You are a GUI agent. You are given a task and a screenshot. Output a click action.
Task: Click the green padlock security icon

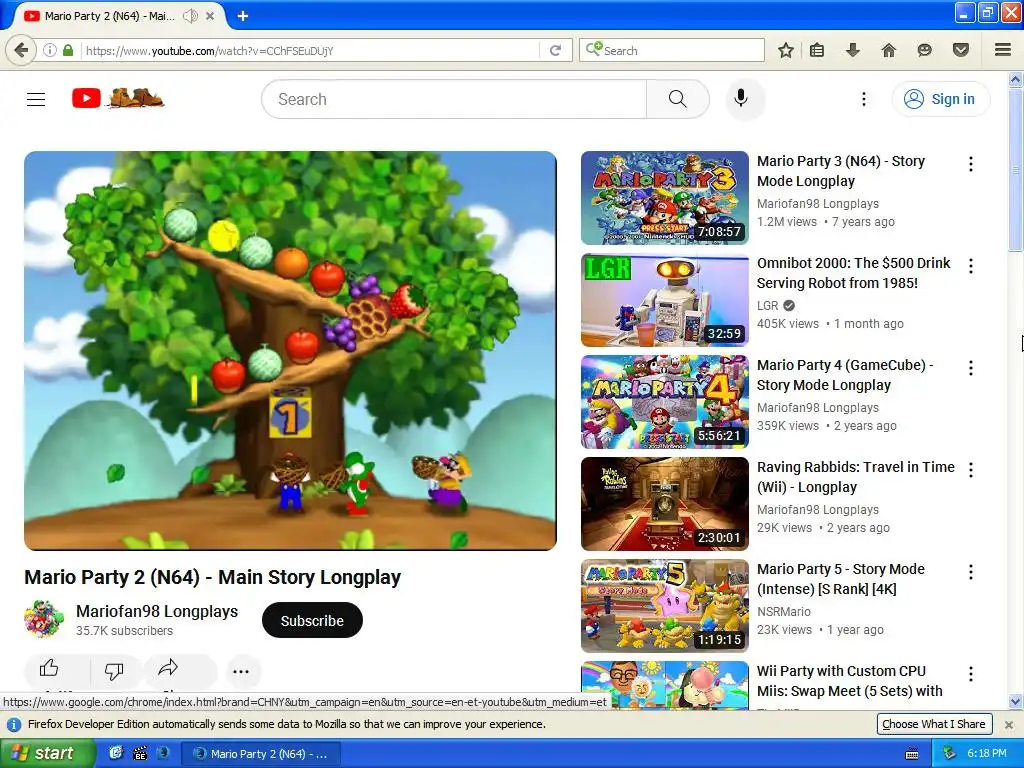tap(68, 50)
